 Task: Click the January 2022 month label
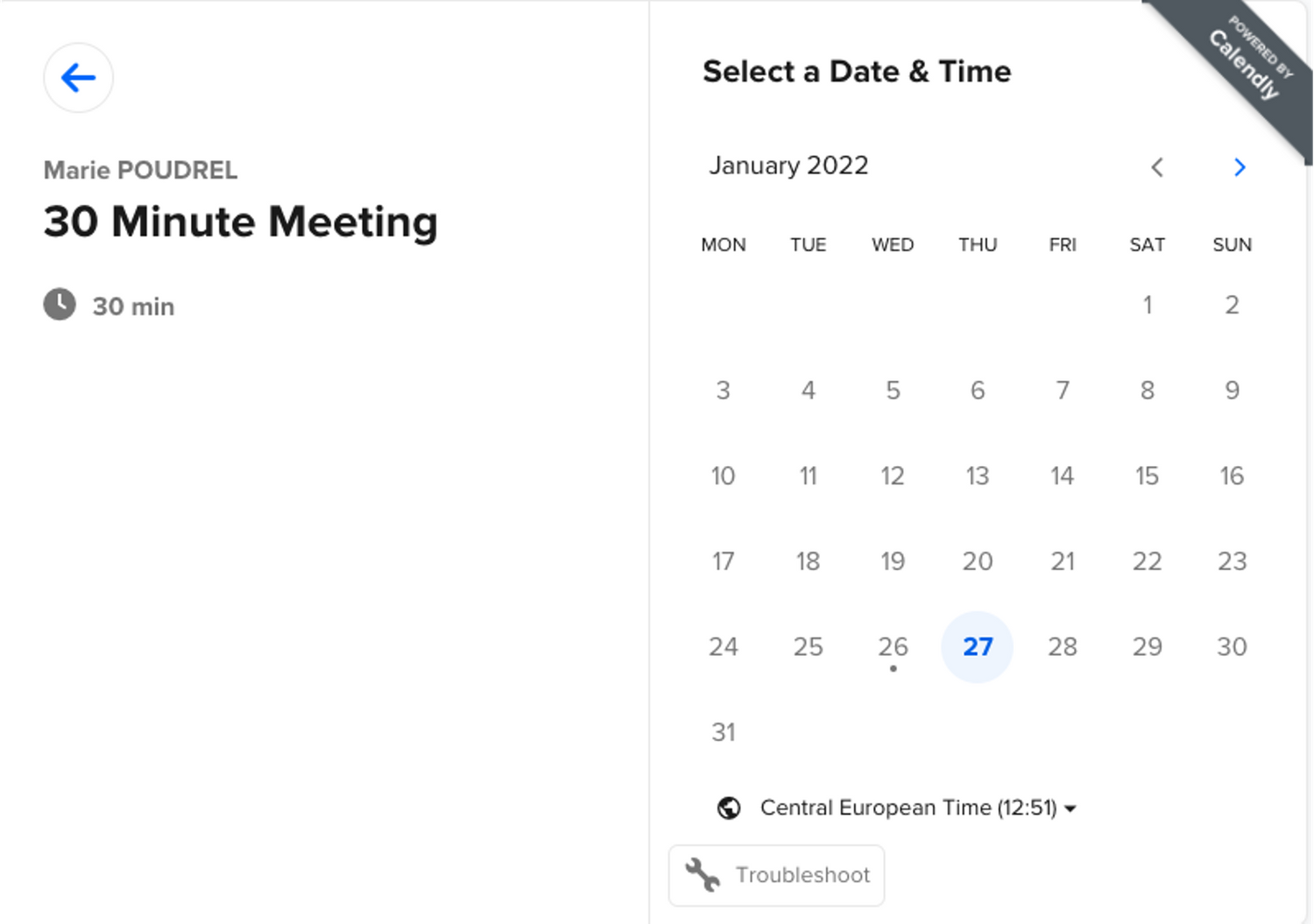[x=788, y=166]
